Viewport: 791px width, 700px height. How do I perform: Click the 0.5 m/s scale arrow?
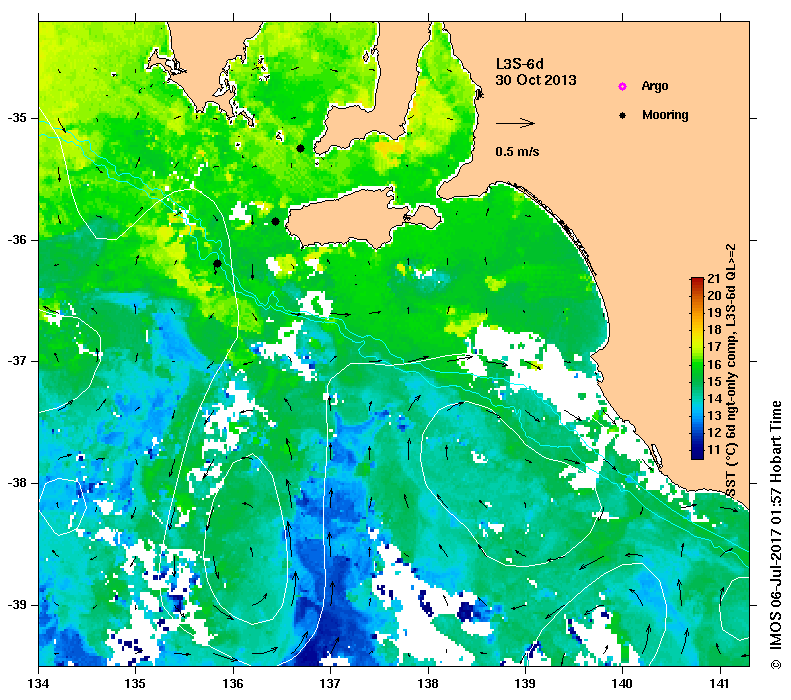coord(515,123)
